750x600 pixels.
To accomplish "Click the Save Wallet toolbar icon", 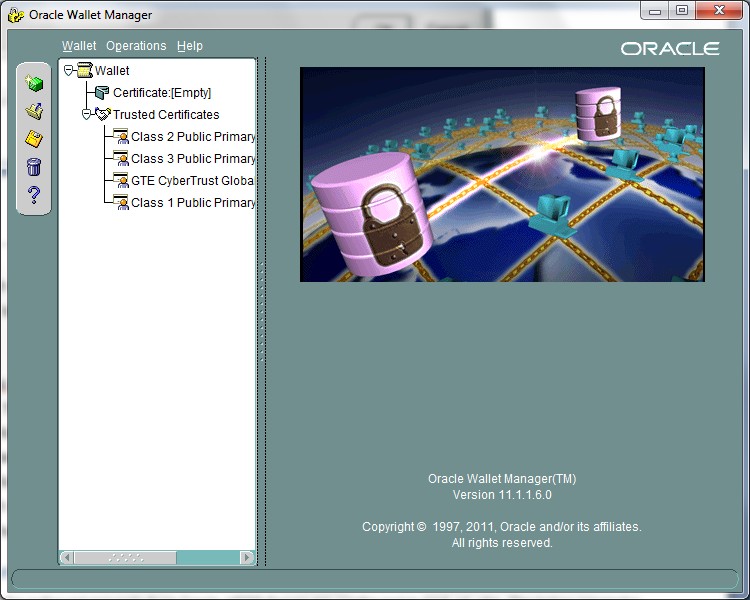I will click(34, 139).
